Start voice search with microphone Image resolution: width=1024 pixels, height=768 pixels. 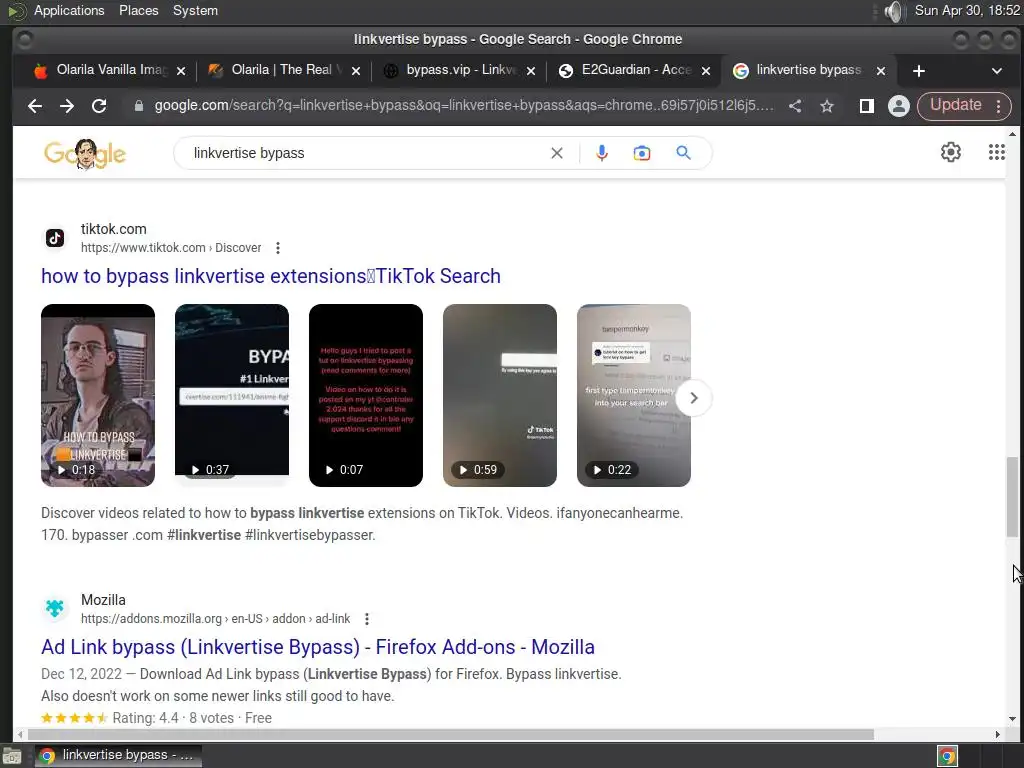(602, 153)
